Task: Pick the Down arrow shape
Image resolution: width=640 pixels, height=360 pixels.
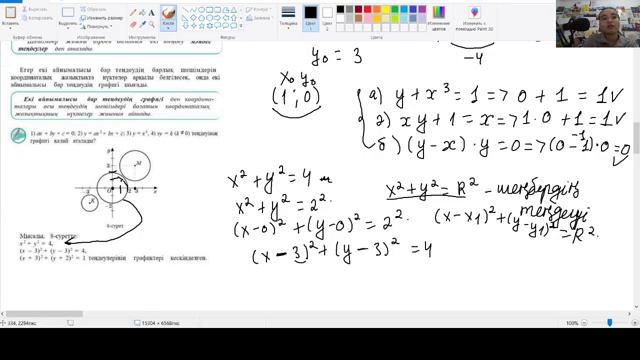Action: (x=185, y=25)
